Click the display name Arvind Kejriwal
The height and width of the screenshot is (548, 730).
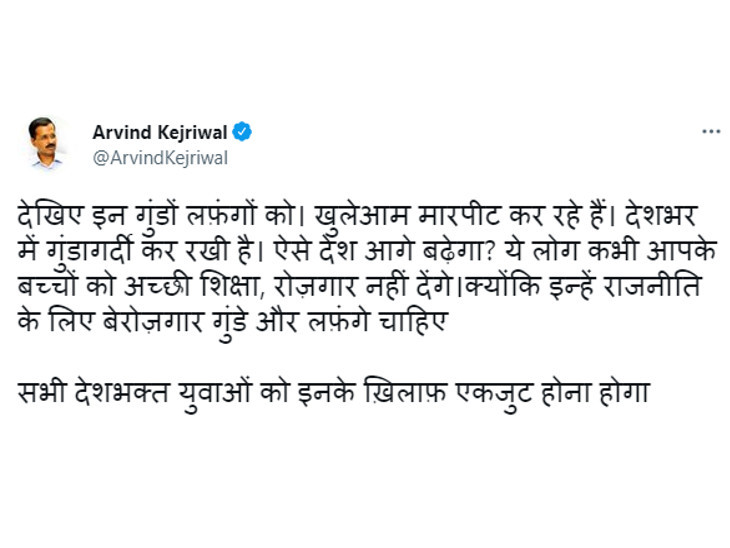(160, 132)
